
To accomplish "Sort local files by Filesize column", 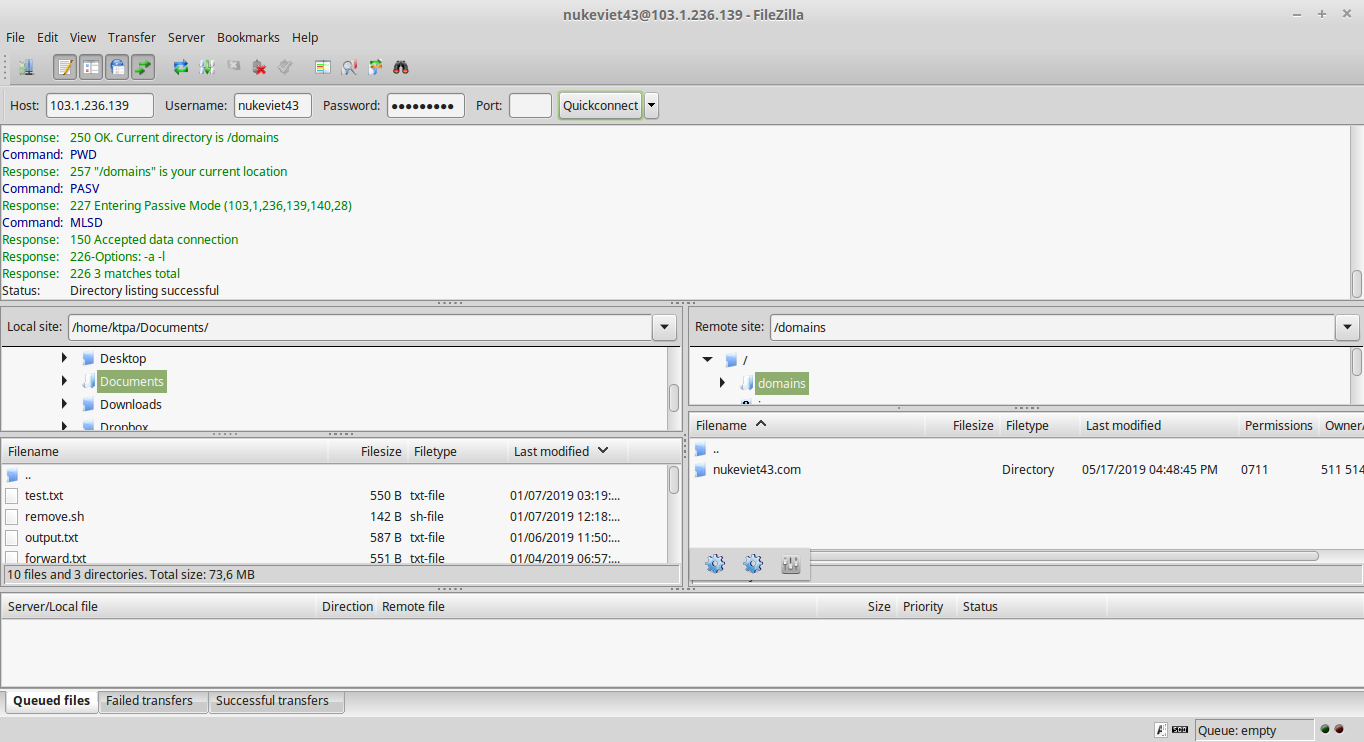I will pos(368,451).
